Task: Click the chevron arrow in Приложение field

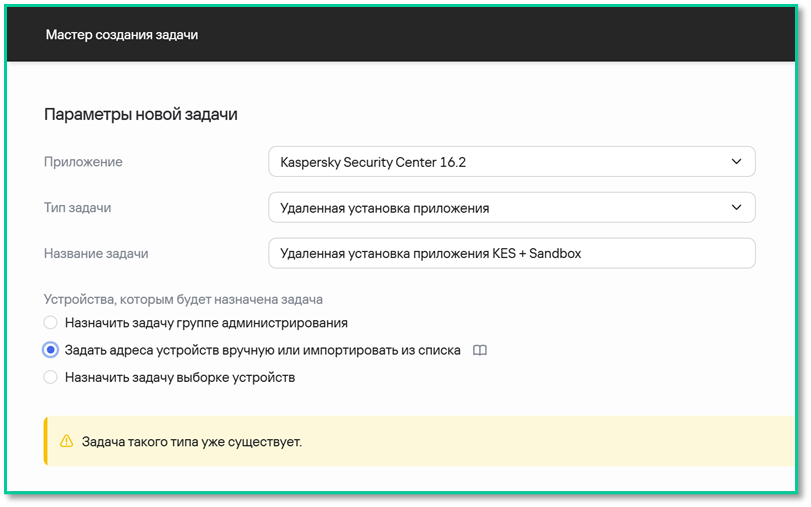Action: pyautogui.click(x=737, y=162)
